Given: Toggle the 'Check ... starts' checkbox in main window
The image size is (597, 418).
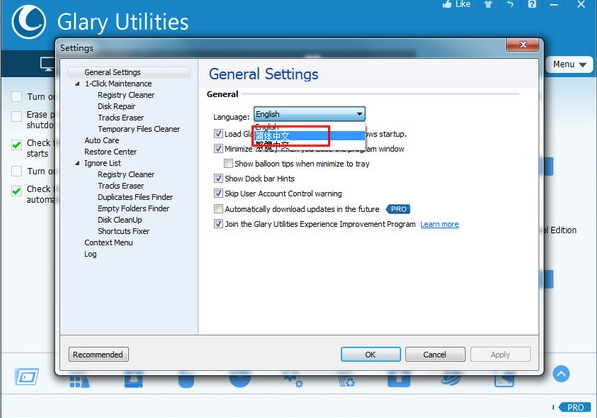Looking at the screenshot, I should (x=16, y=145).
